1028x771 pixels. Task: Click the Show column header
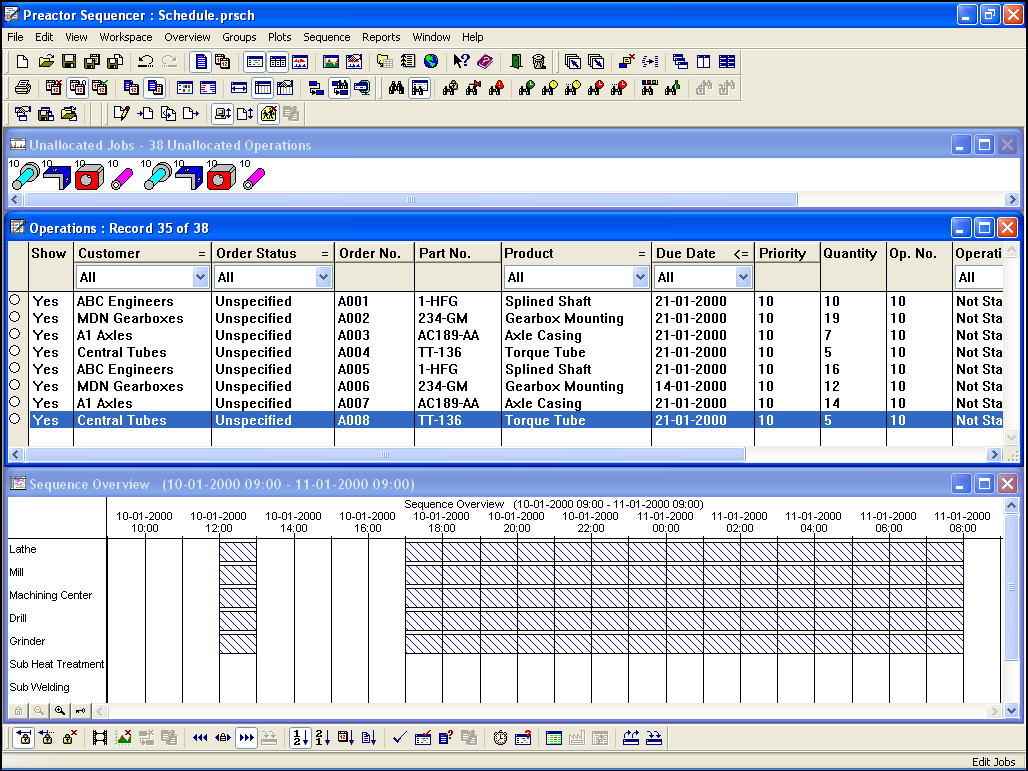[50, 253]
